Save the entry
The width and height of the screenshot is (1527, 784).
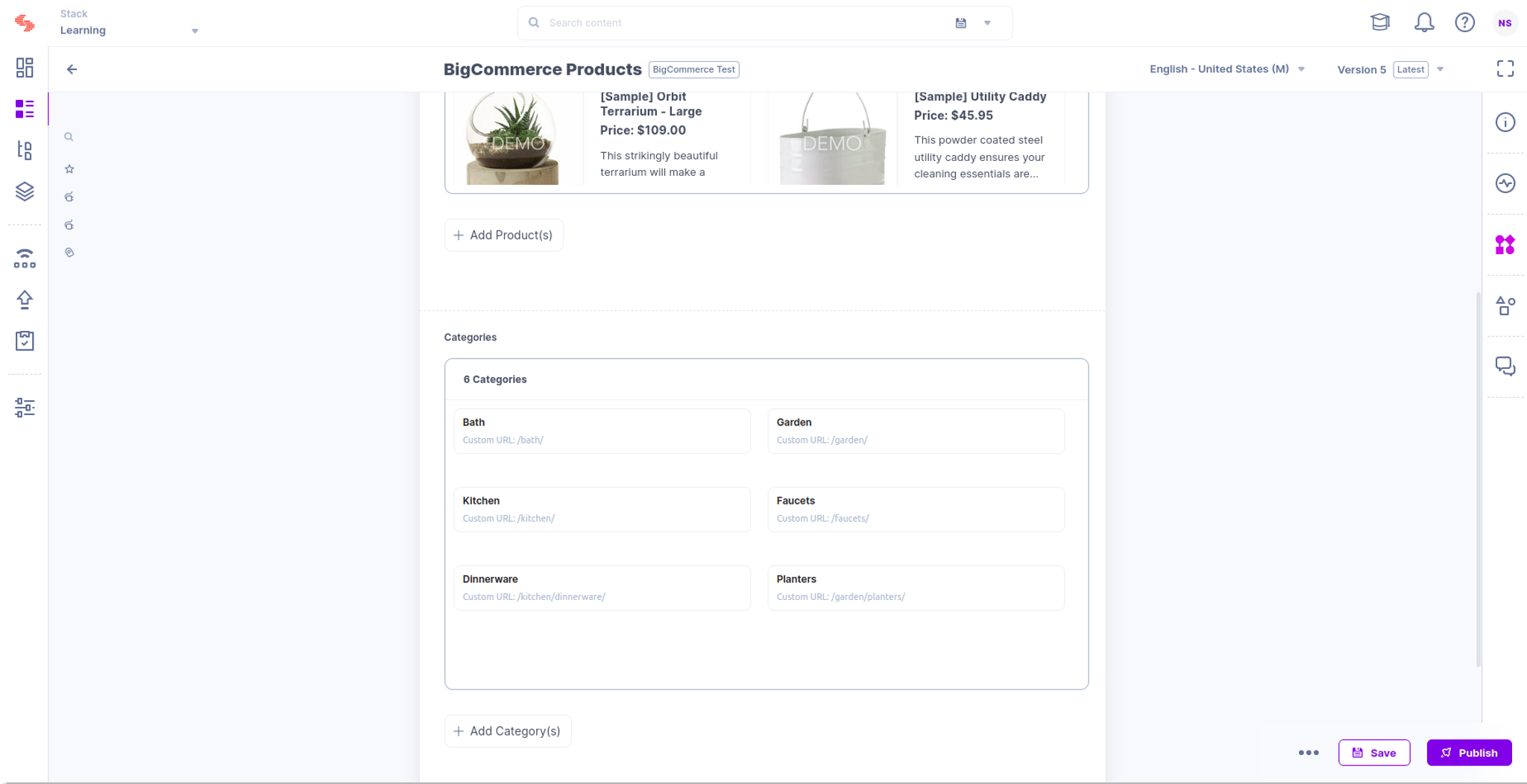pyautogui.click(x=1373, y=753)
